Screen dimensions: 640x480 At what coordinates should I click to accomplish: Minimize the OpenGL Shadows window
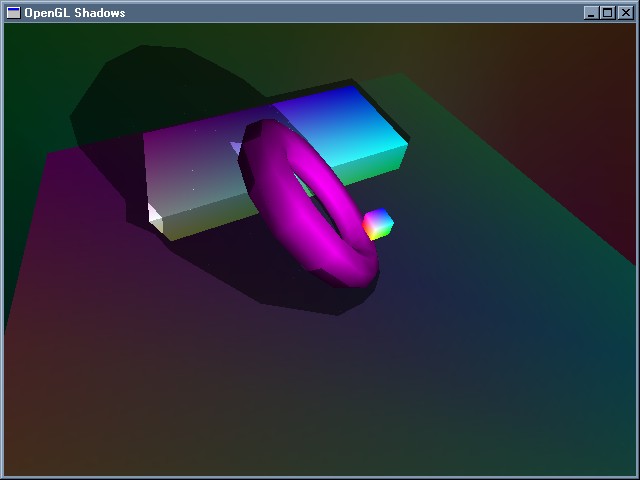point(591,13)
